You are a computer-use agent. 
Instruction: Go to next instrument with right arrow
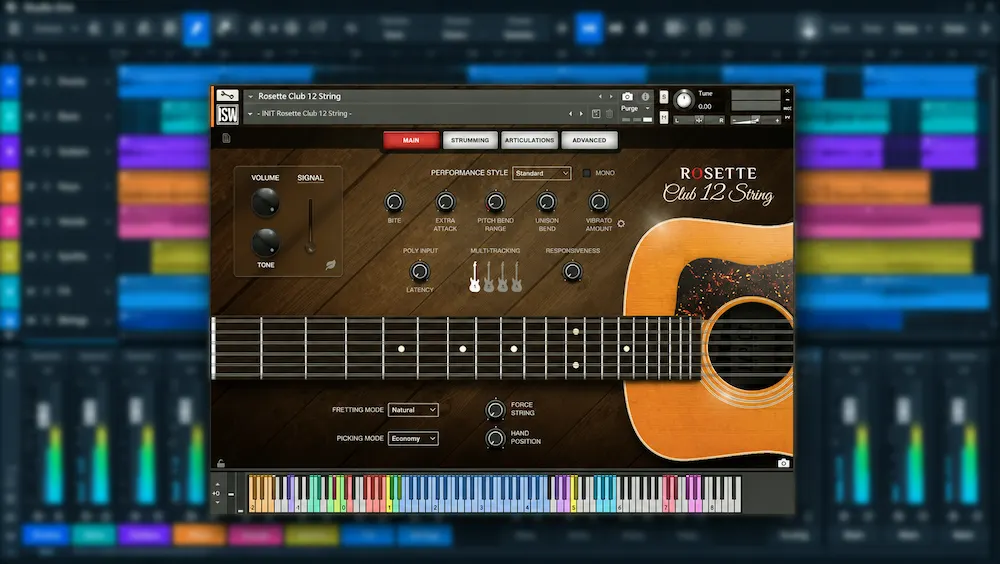pyautogui.click(x=611, y=96)
